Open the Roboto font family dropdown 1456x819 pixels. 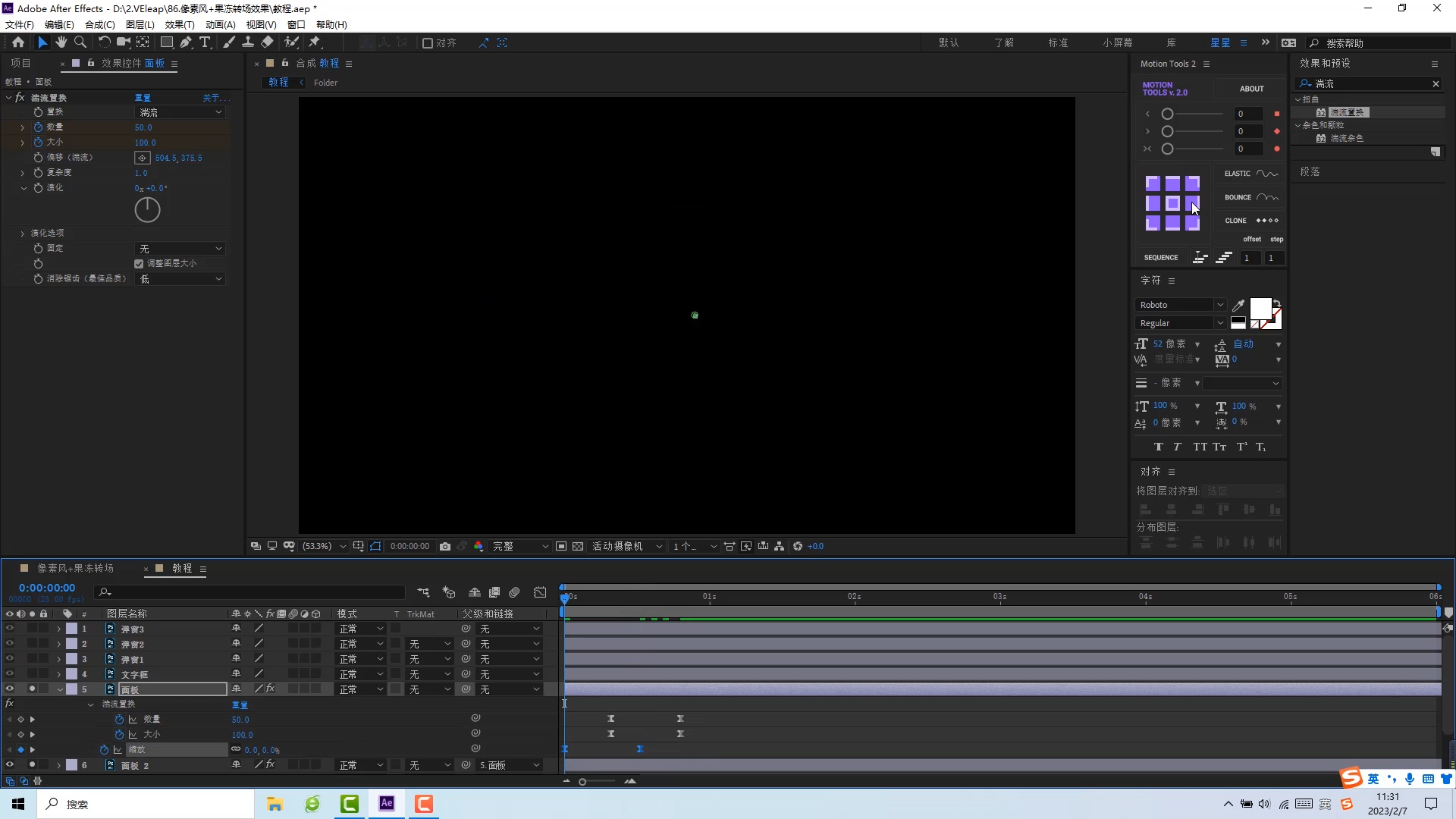tap(1181, 305)
